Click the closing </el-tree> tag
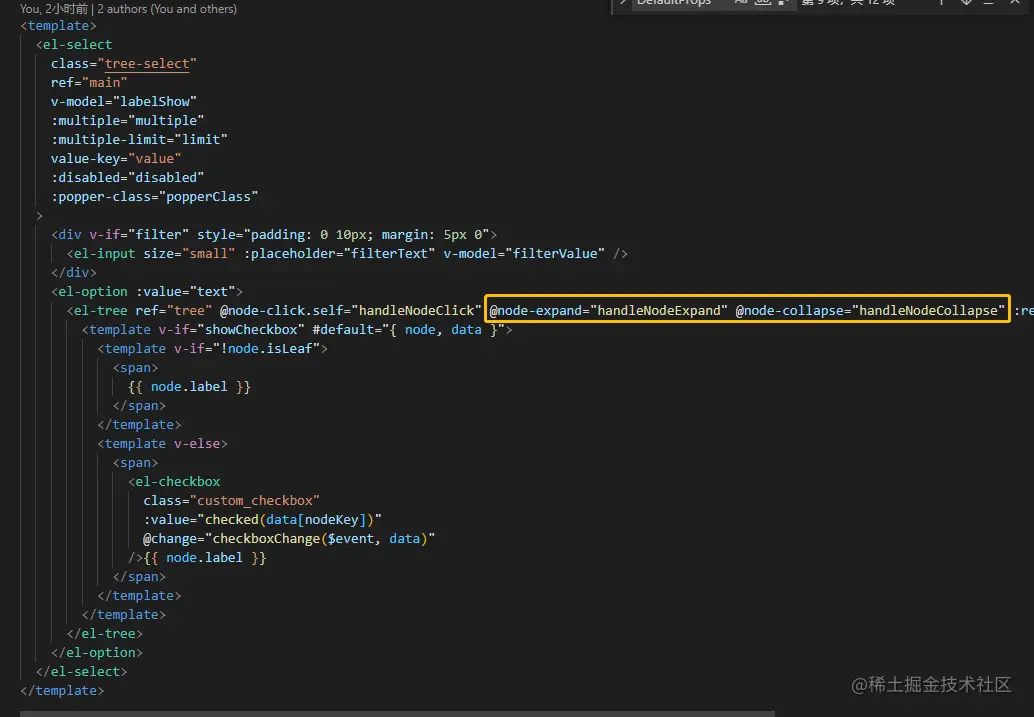1034x717 pixels. (104, 634)
